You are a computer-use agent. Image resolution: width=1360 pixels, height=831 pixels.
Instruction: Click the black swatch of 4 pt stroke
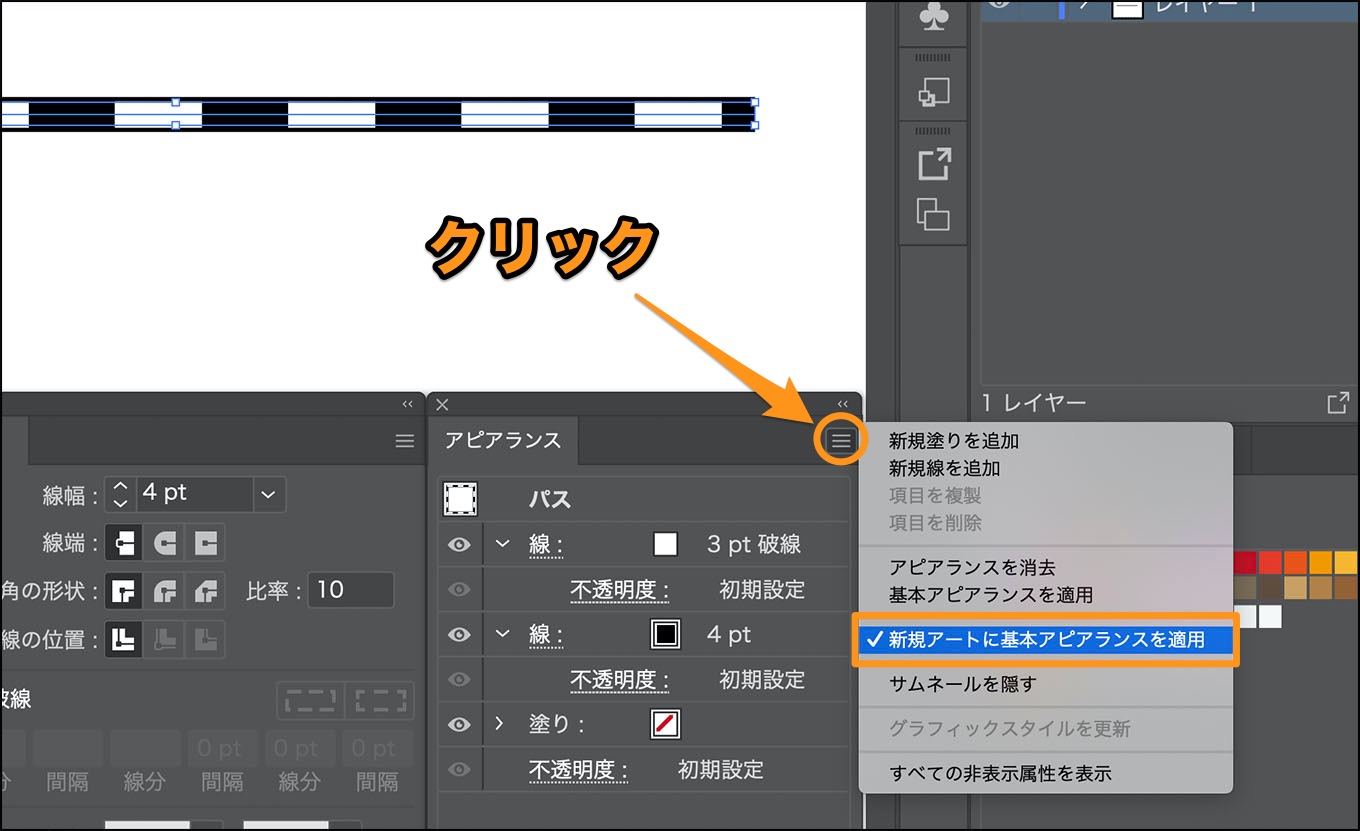(665, 635)
